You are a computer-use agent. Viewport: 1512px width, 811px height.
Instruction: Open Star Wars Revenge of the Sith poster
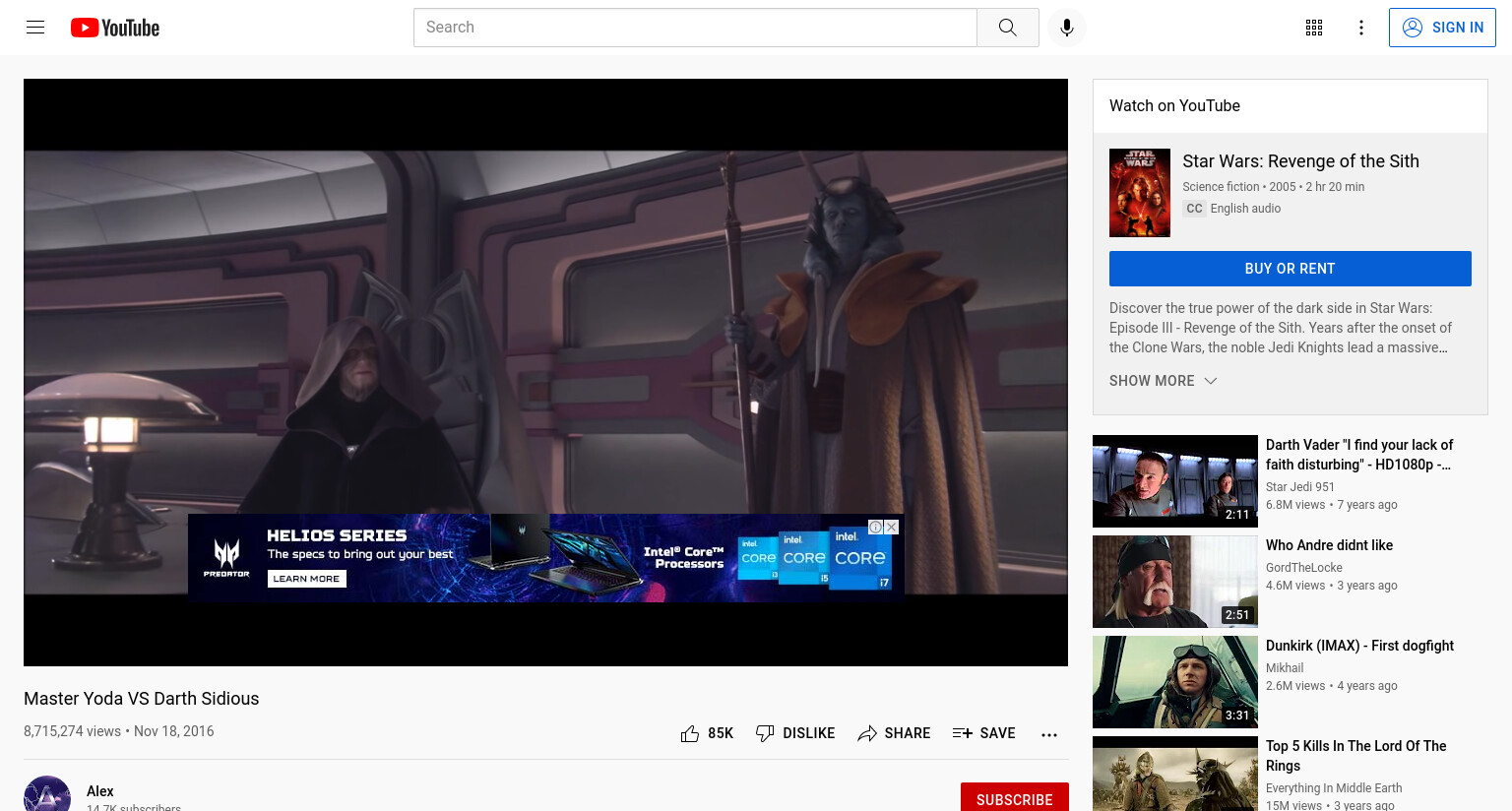point(1140,193)
